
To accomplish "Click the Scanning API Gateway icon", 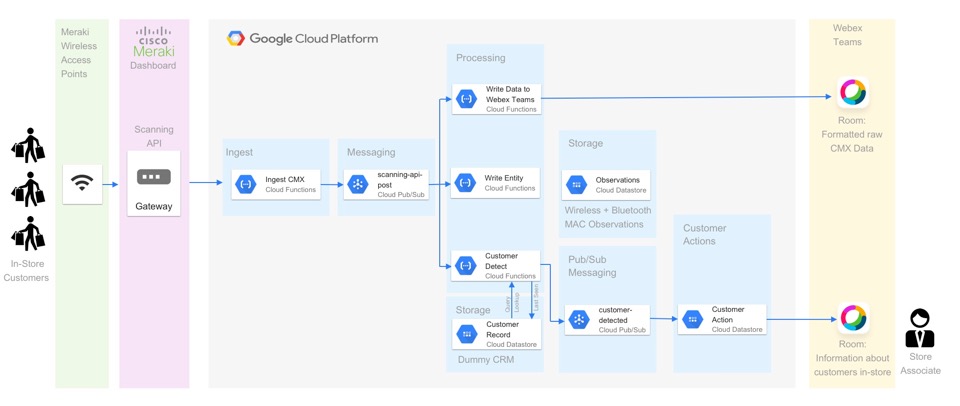I will [154, 178].
